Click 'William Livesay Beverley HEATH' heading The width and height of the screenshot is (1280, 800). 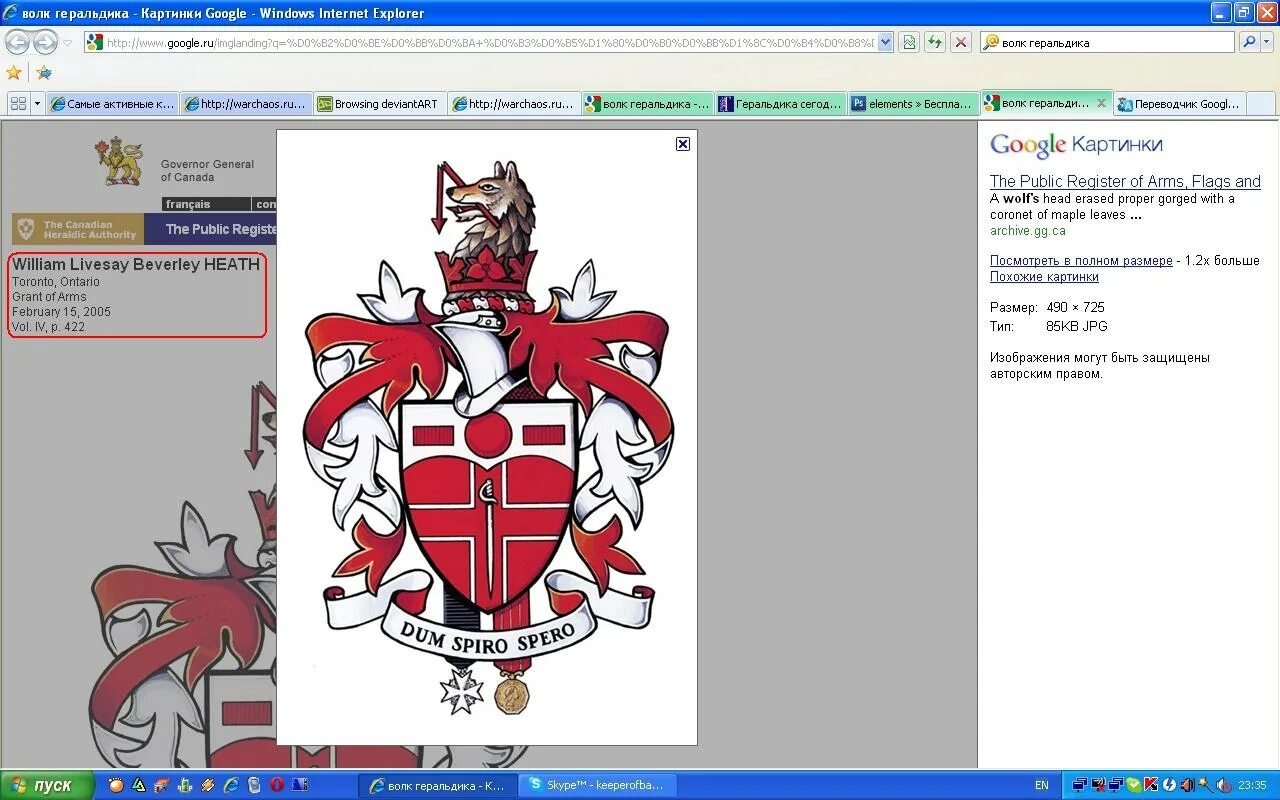coord(136,265)
